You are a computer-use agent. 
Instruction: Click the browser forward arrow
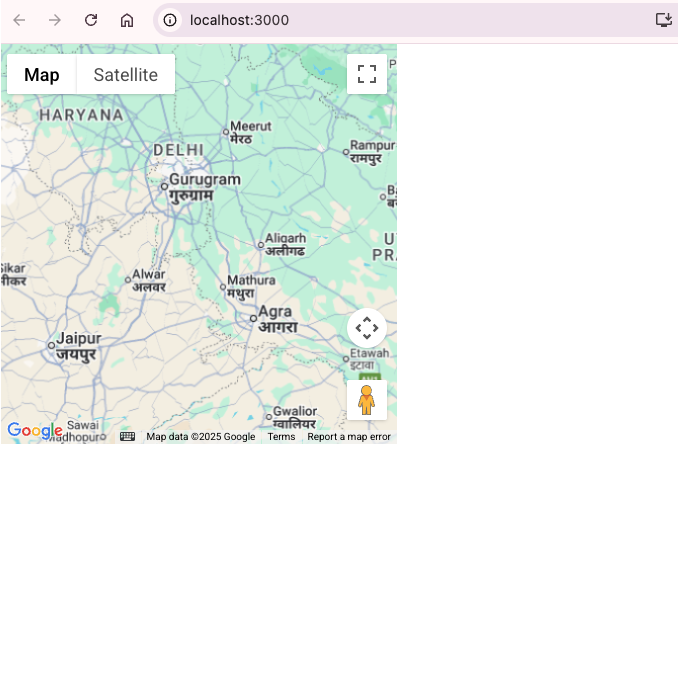pos(55,20)
